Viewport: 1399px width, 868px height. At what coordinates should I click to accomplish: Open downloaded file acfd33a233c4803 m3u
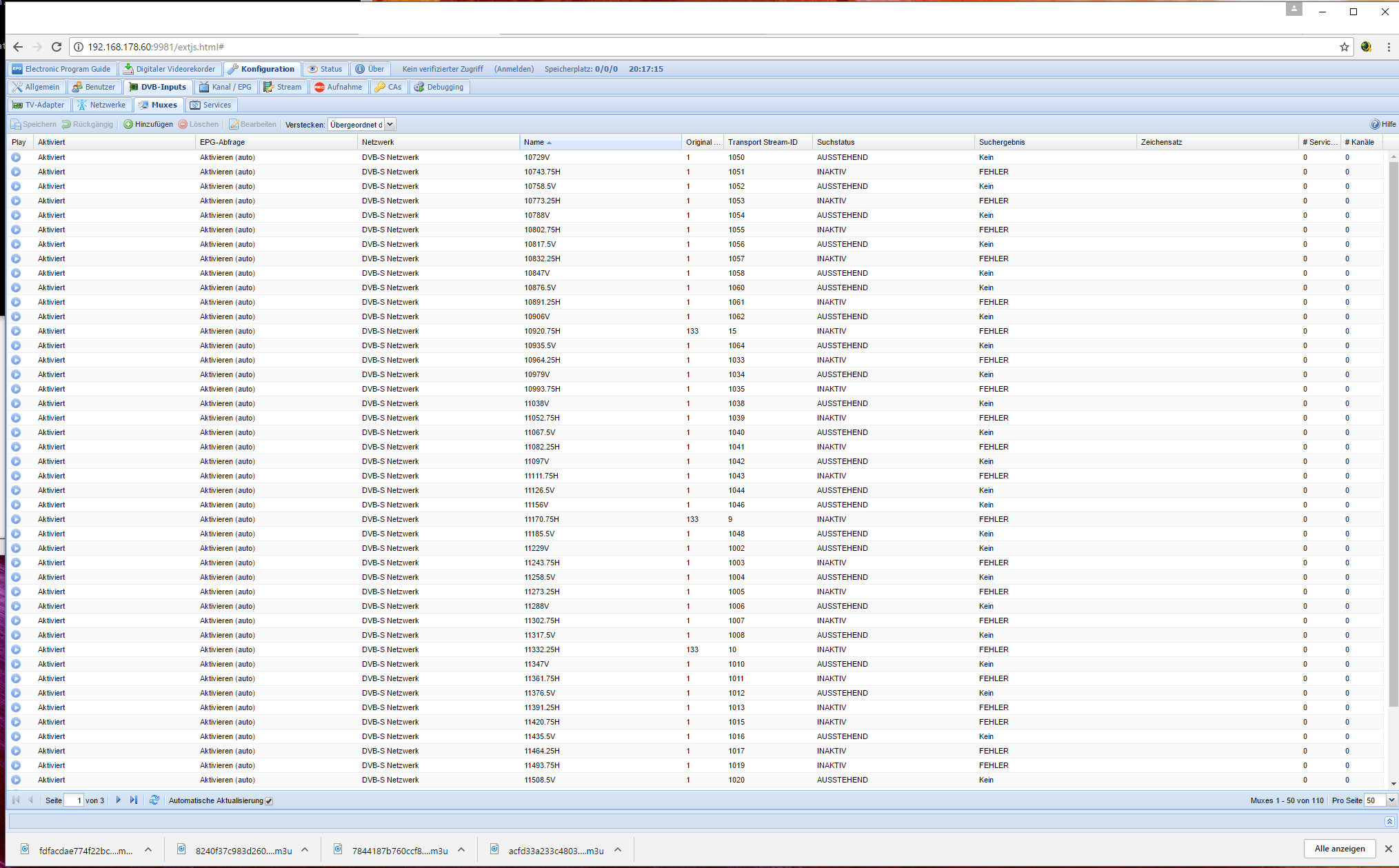[547, 850]
